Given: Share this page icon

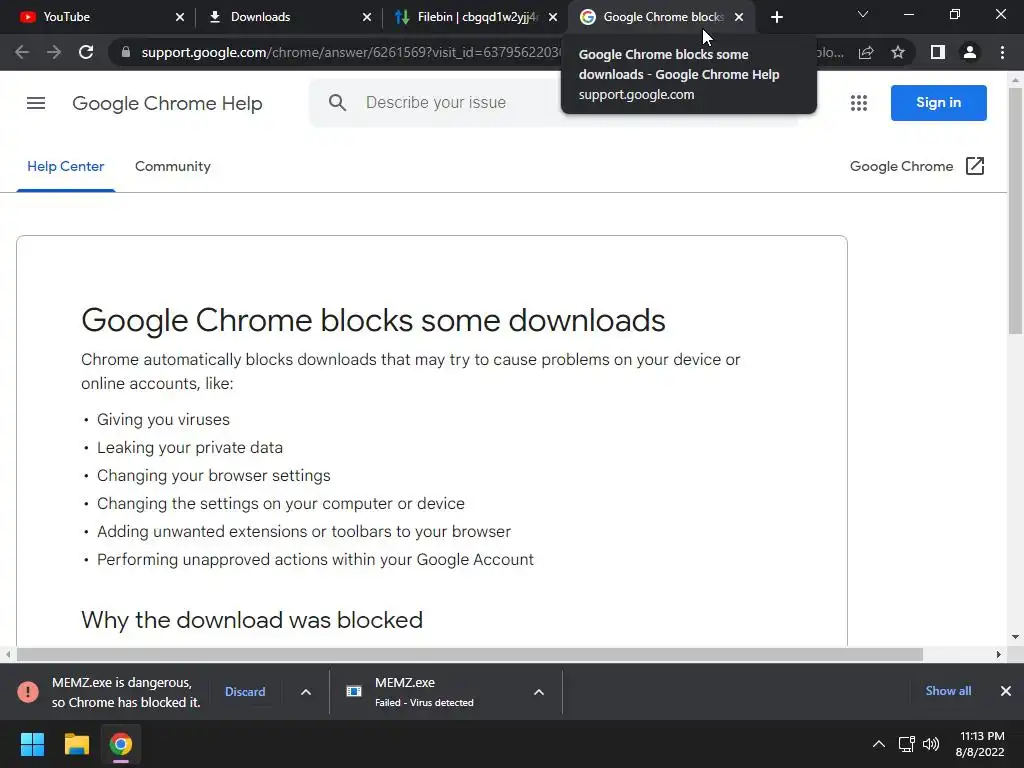Looking at the screenshot, I should pyautogui.click(x=866, y=52).
